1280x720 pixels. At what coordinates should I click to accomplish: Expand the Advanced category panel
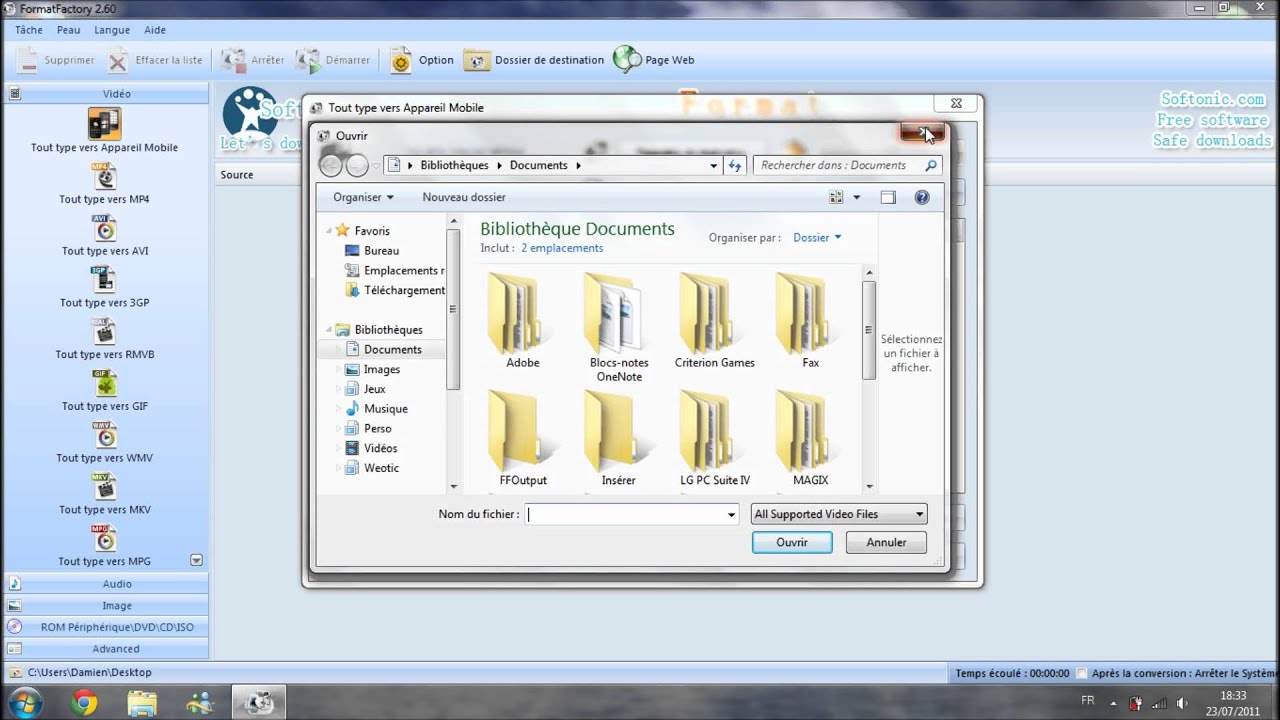click(105, 649)
